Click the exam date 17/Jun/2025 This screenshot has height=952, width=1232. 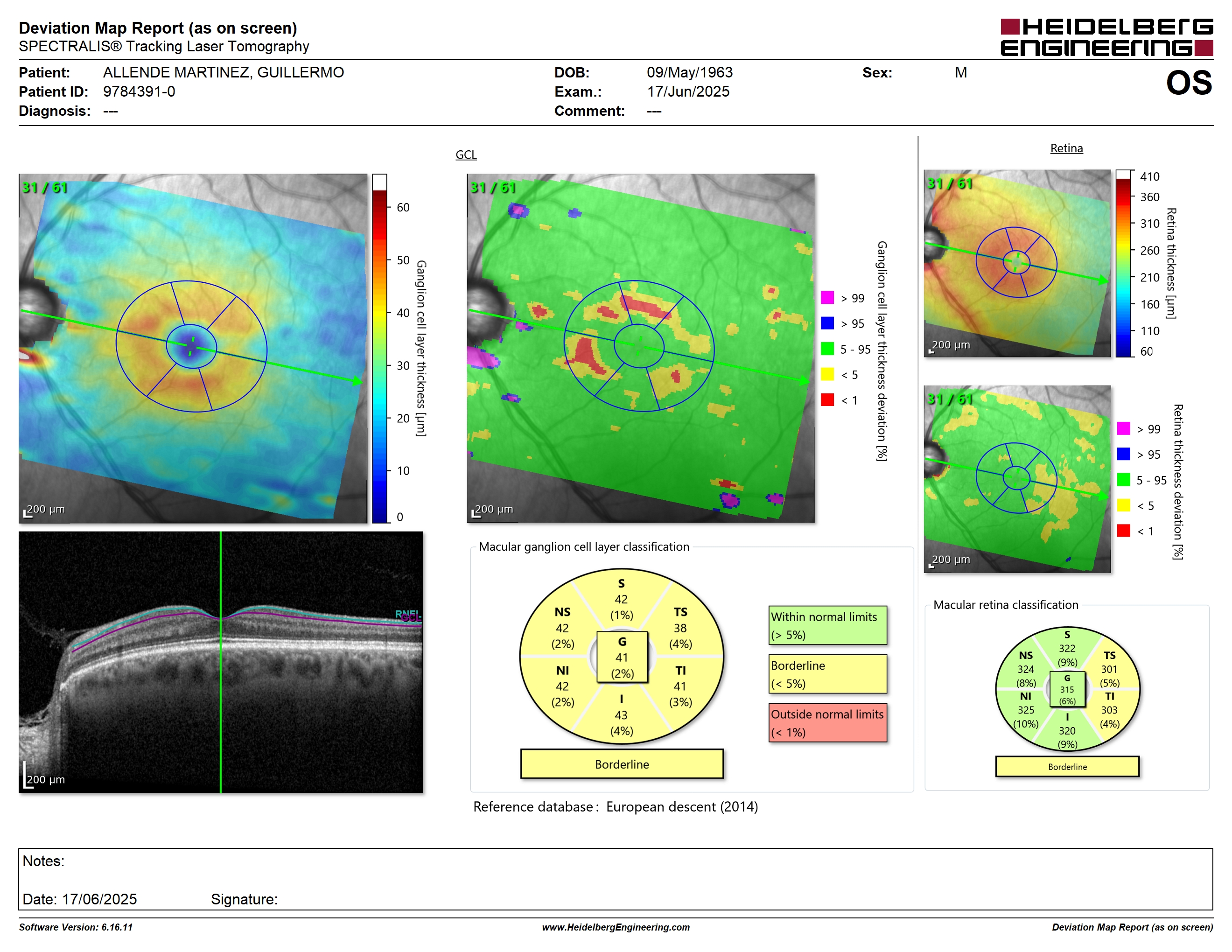coord(688,91)
